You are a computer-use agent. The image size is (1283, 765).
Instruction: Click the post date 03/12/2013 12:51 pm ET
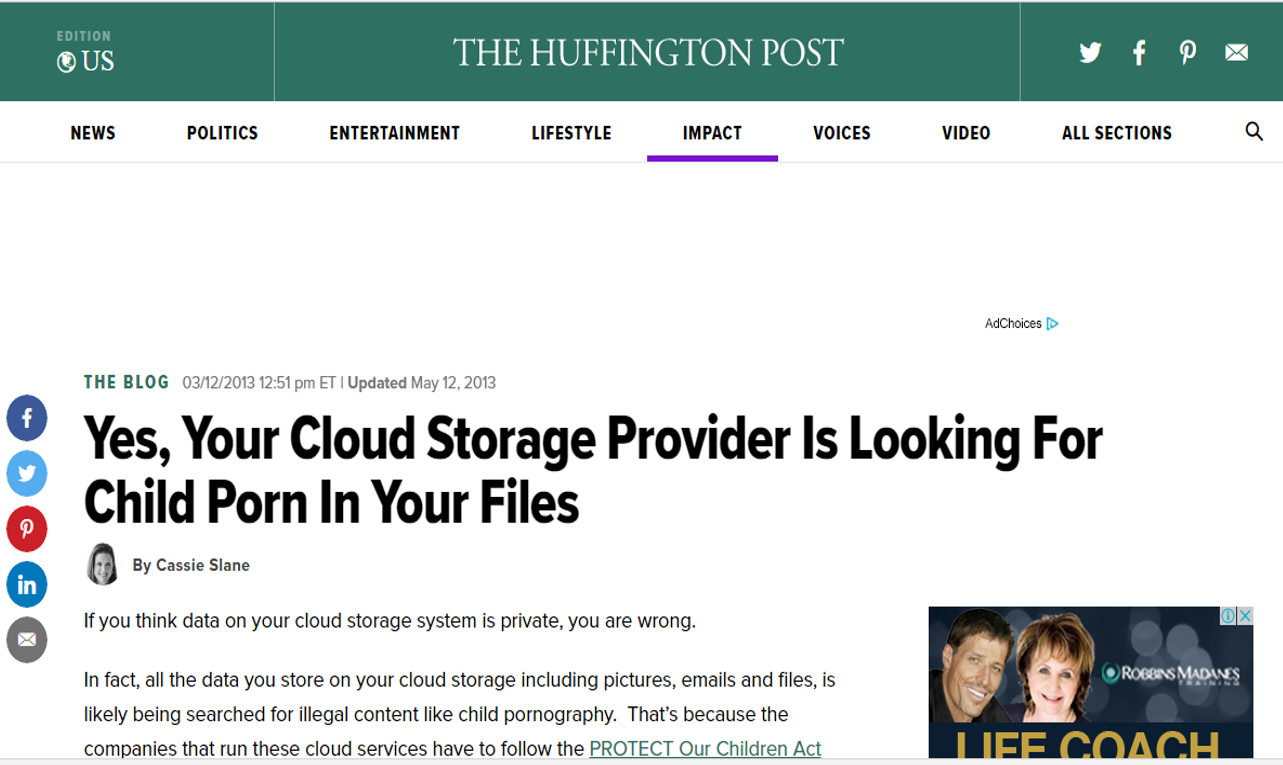pyautogui.click(x=259, y=383)
